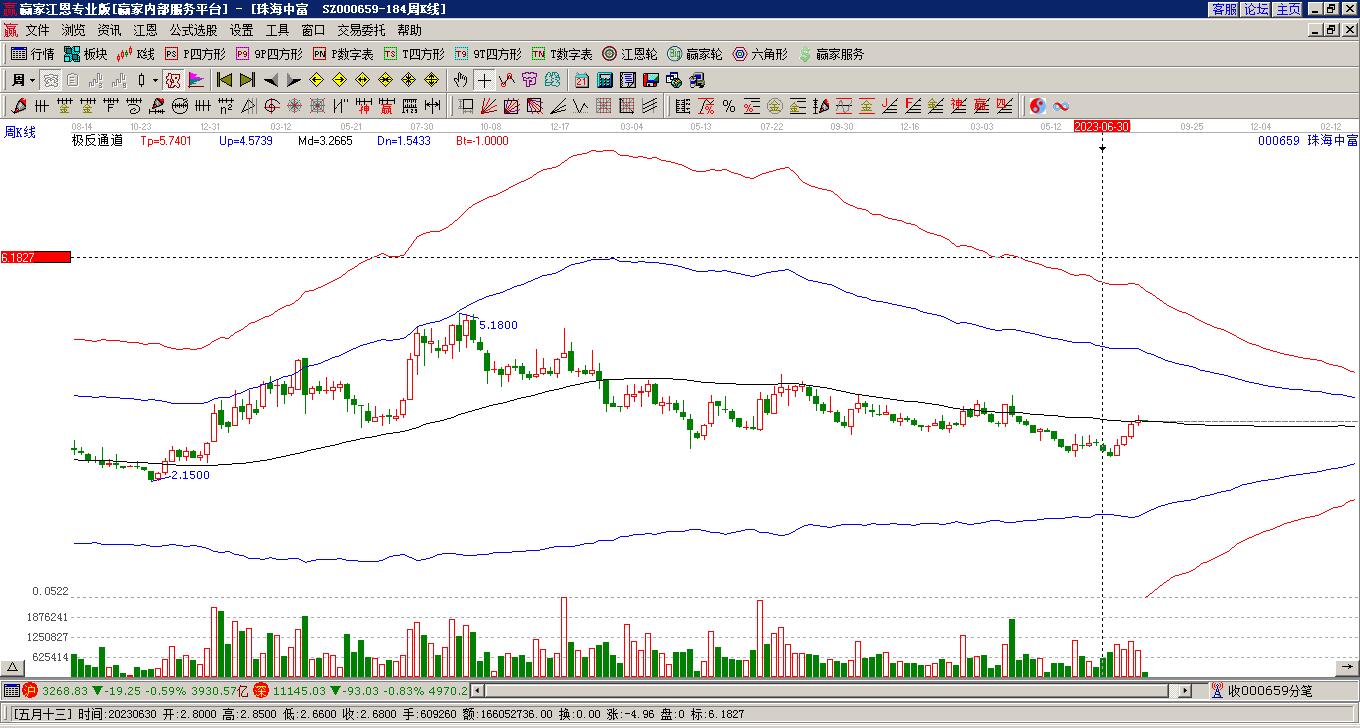Click the 000659 珠海中富 stock label

pos(1307,141)
